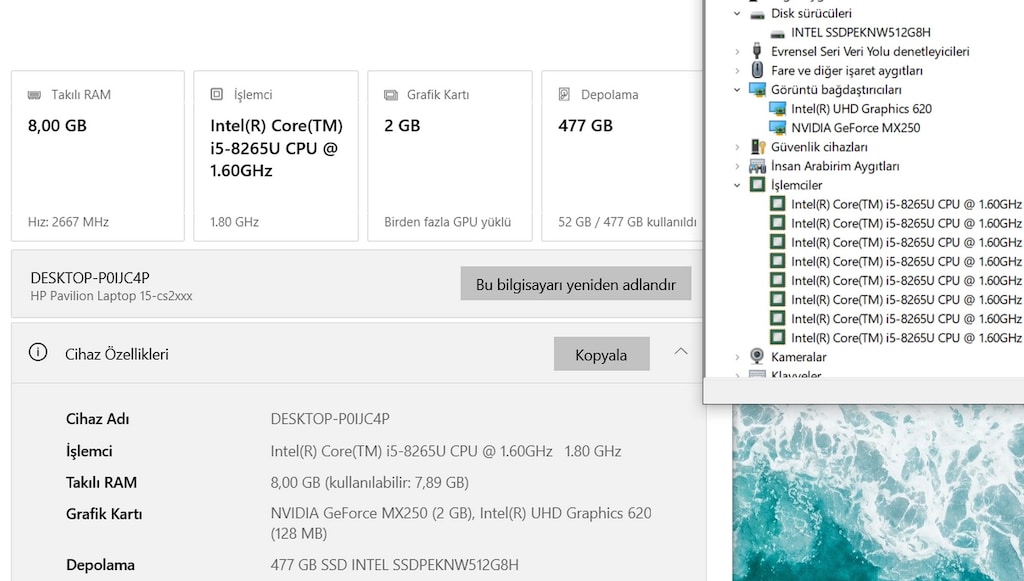Select the Disk sürücüleri drive icon
Image resolution: width=1024 pixels, height=581 pixels.
click(757, 14)
